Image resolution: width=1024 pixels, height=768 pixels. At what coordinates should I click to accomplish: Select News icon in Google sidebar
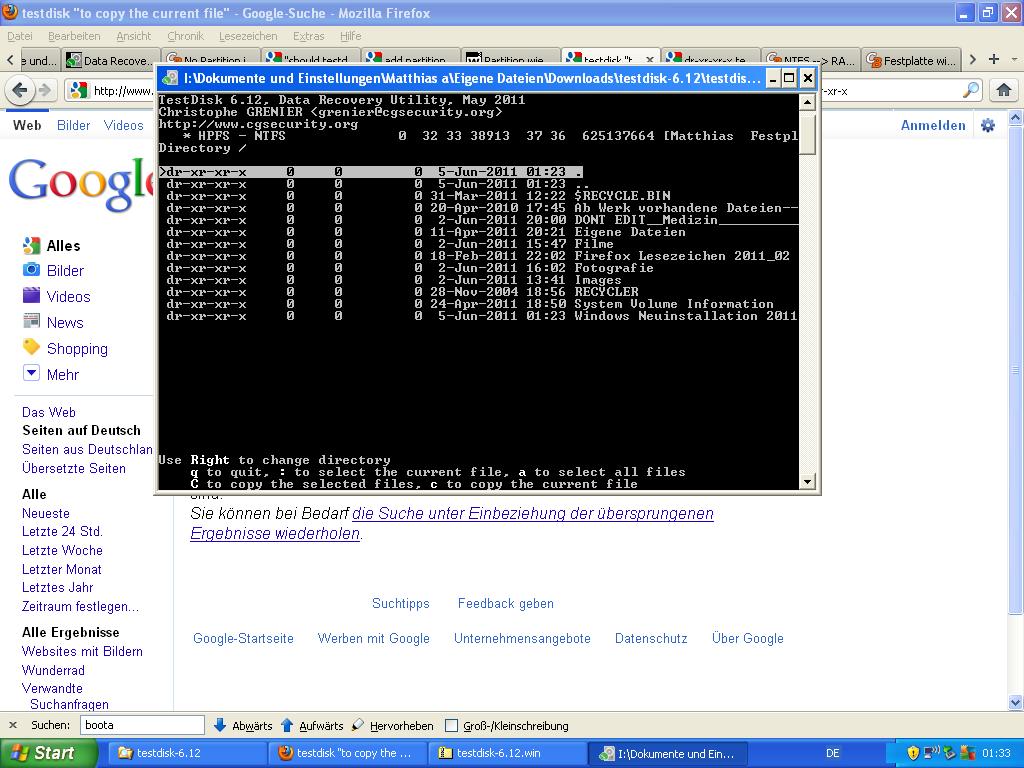point(31,321)
